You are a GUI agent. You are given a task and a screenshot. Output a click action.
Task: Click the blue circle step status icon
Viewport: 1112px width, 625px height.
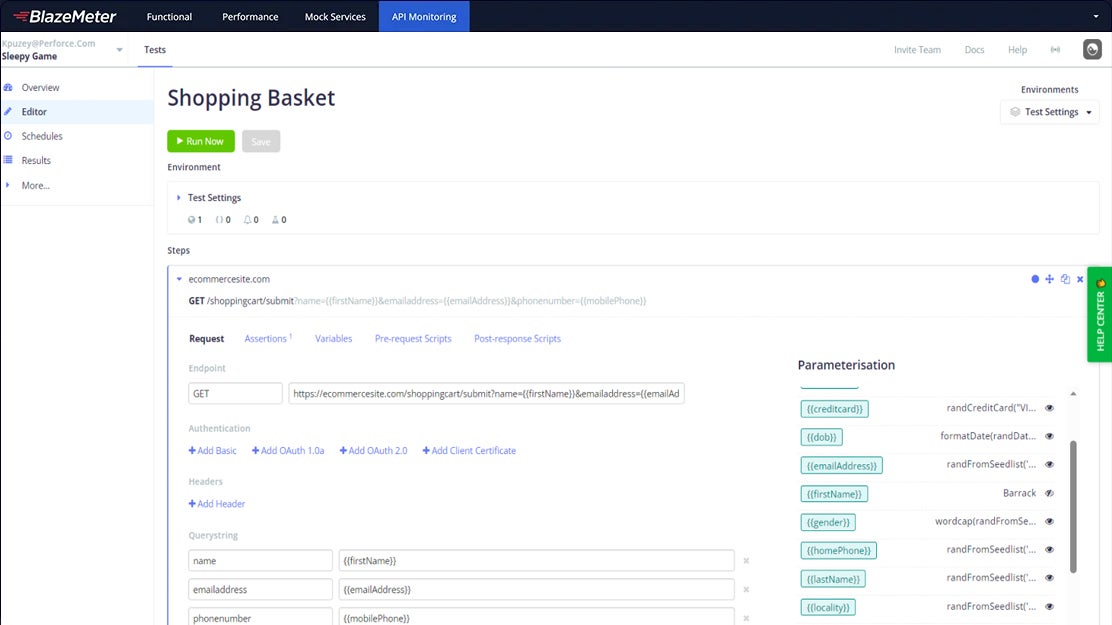point(1035,279)
